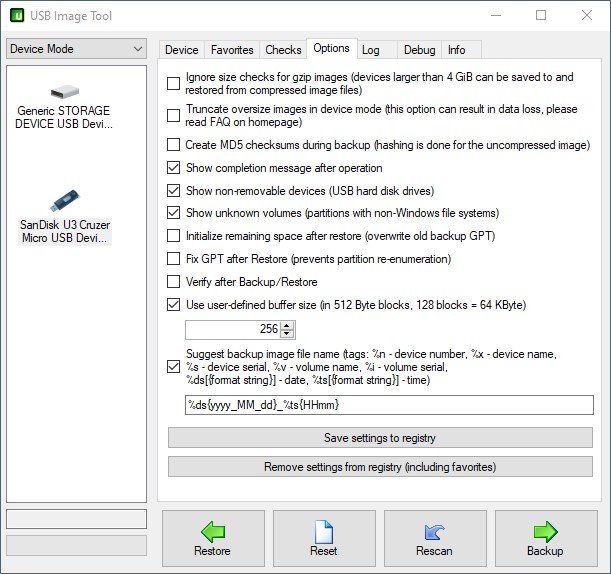Select the SanDisk U3 Cruzer flash drive icon

tap(65, 200)
